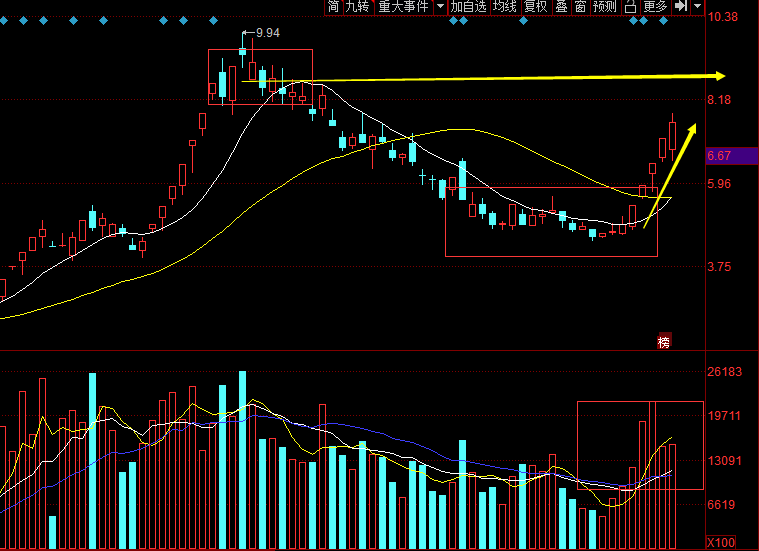Toggle the 重大事件 major events display
This screenshot has height=551, width=759.
click(404, 7)
